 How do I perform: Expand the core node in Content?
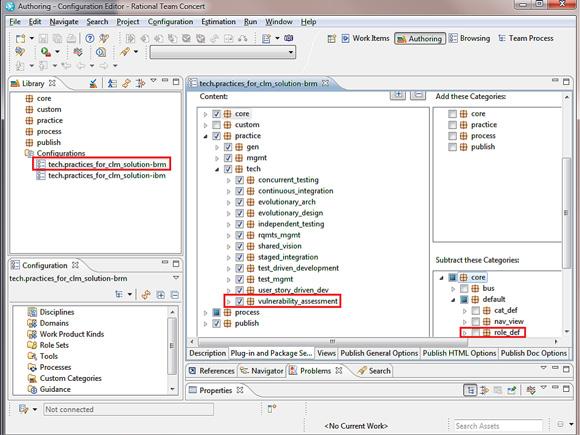click(x=205, y=114)
